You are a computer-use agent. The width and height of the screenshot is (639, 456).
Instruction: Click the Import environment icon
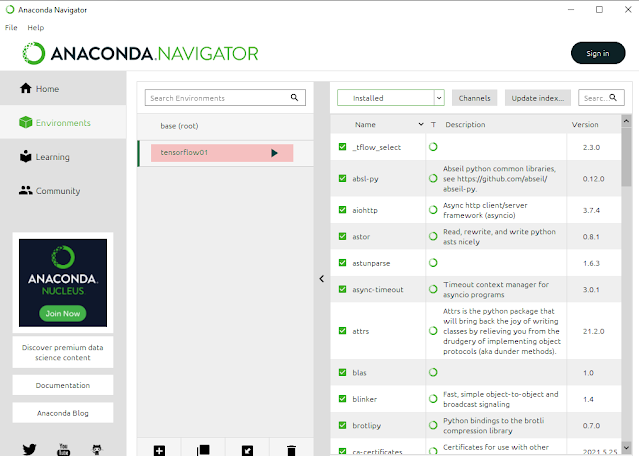coord(247,450)
